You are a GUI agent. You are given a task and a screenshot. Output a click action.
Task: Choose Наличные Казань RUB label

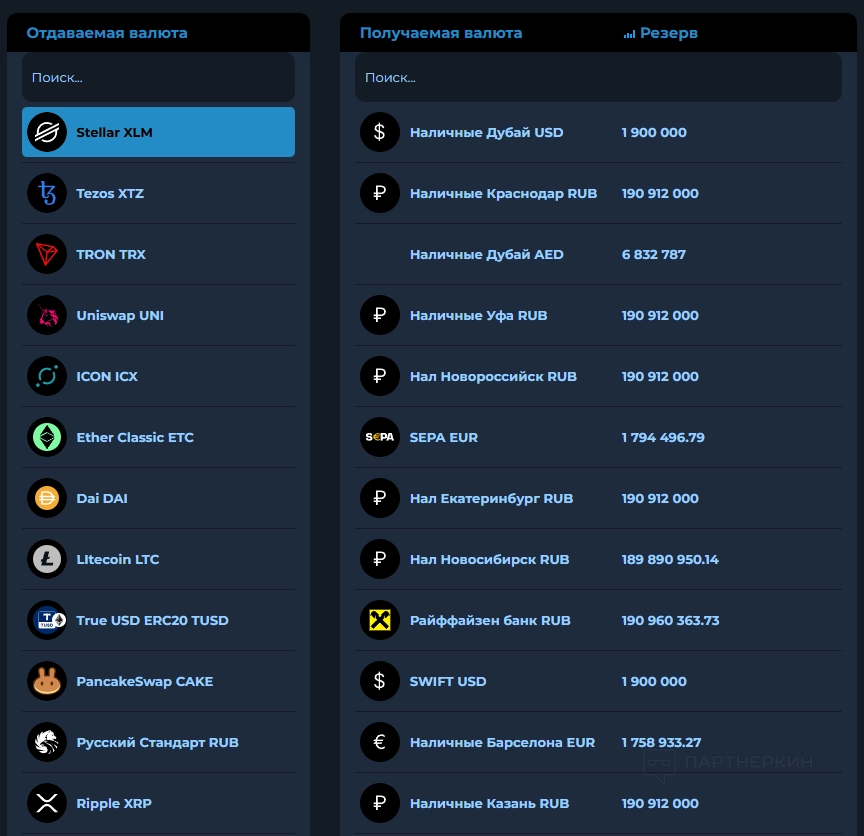[x=489, y=803]
